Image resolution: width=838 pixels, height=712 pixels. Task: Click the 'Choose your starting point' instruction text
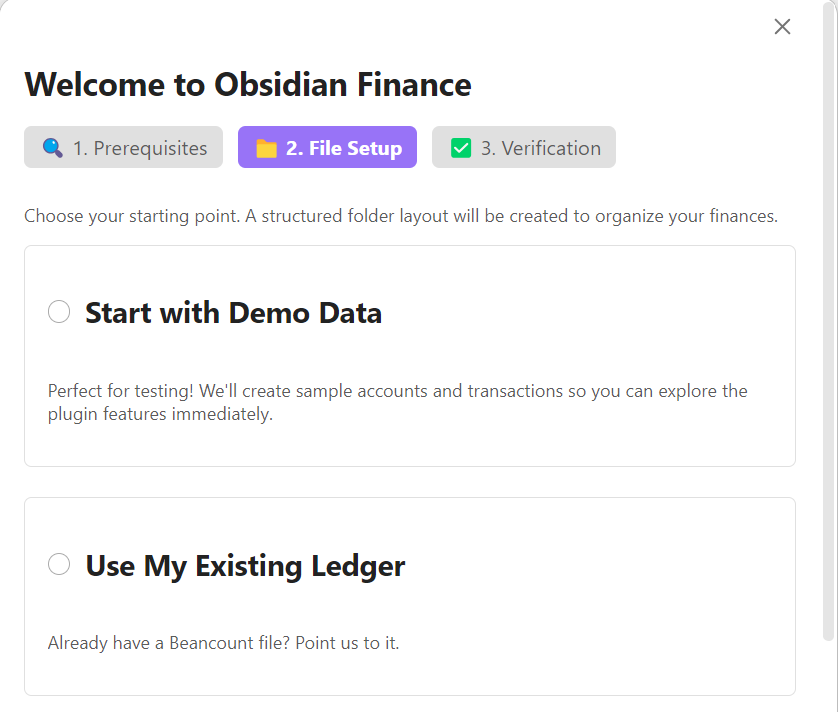401,216
